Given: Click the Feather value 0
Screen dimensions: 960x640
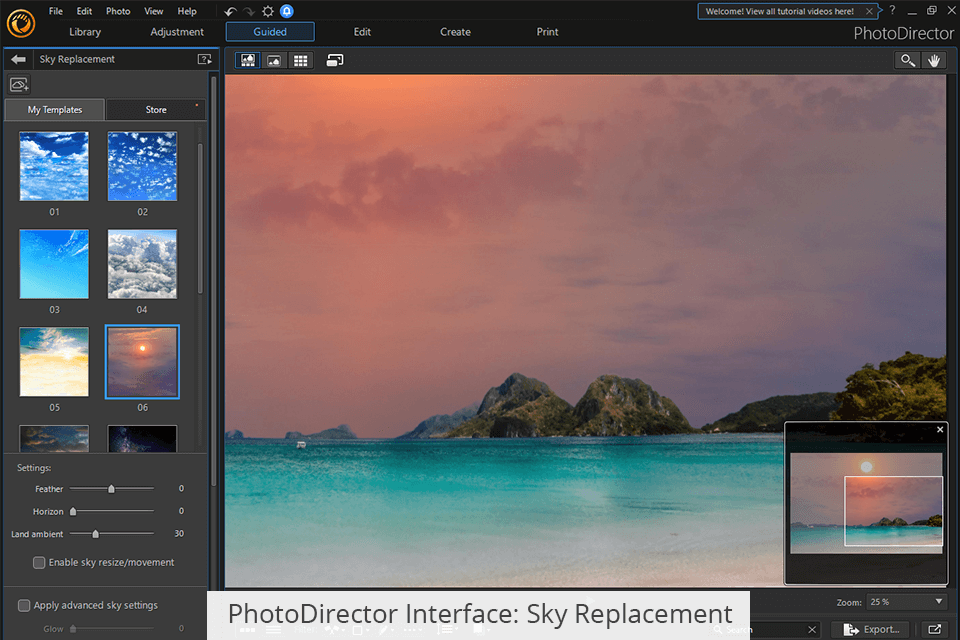Looking at the screenshot, I should [181, 488].
